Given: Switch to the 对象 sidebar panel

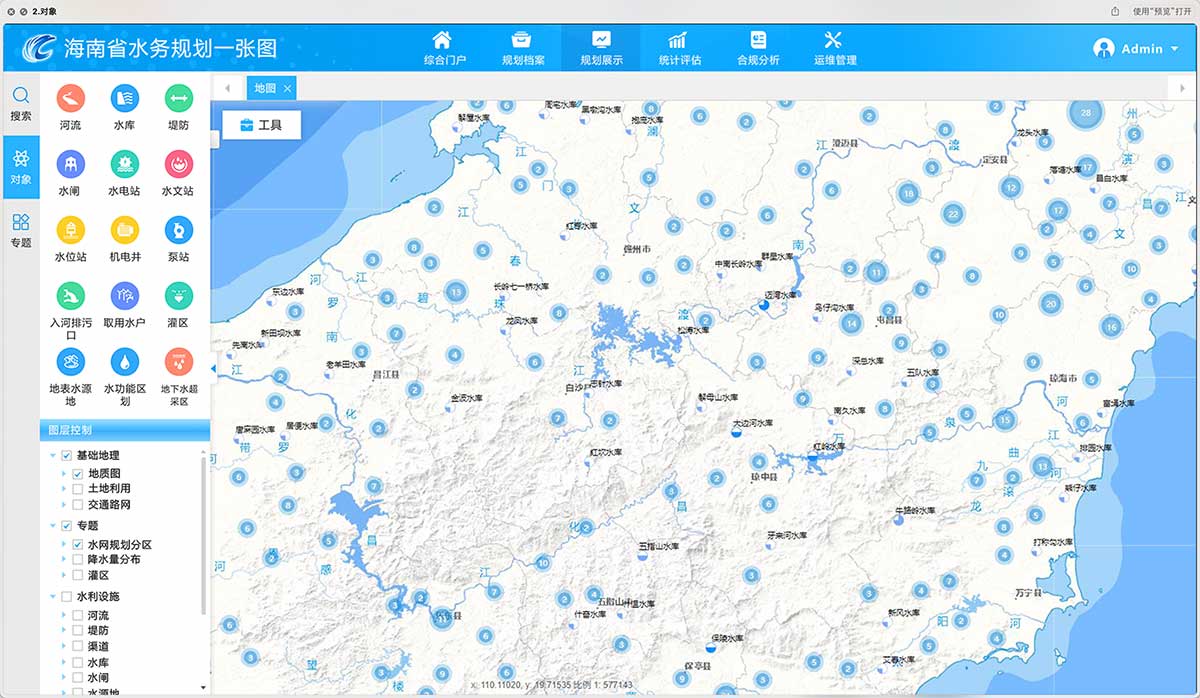Looking at the screenshot, I should coord(20,167).
